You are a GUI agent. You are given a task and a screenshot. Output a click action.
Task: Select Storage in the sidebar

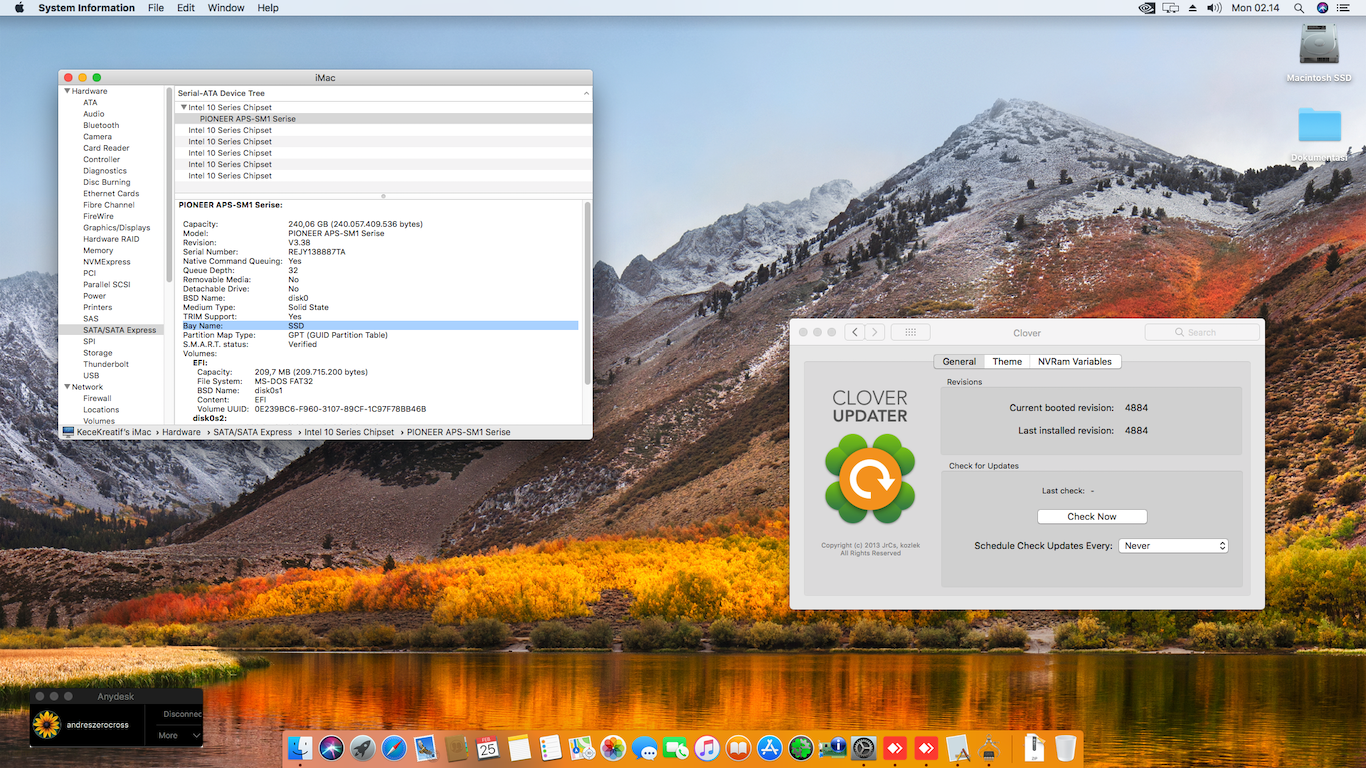tap(98, 353)
